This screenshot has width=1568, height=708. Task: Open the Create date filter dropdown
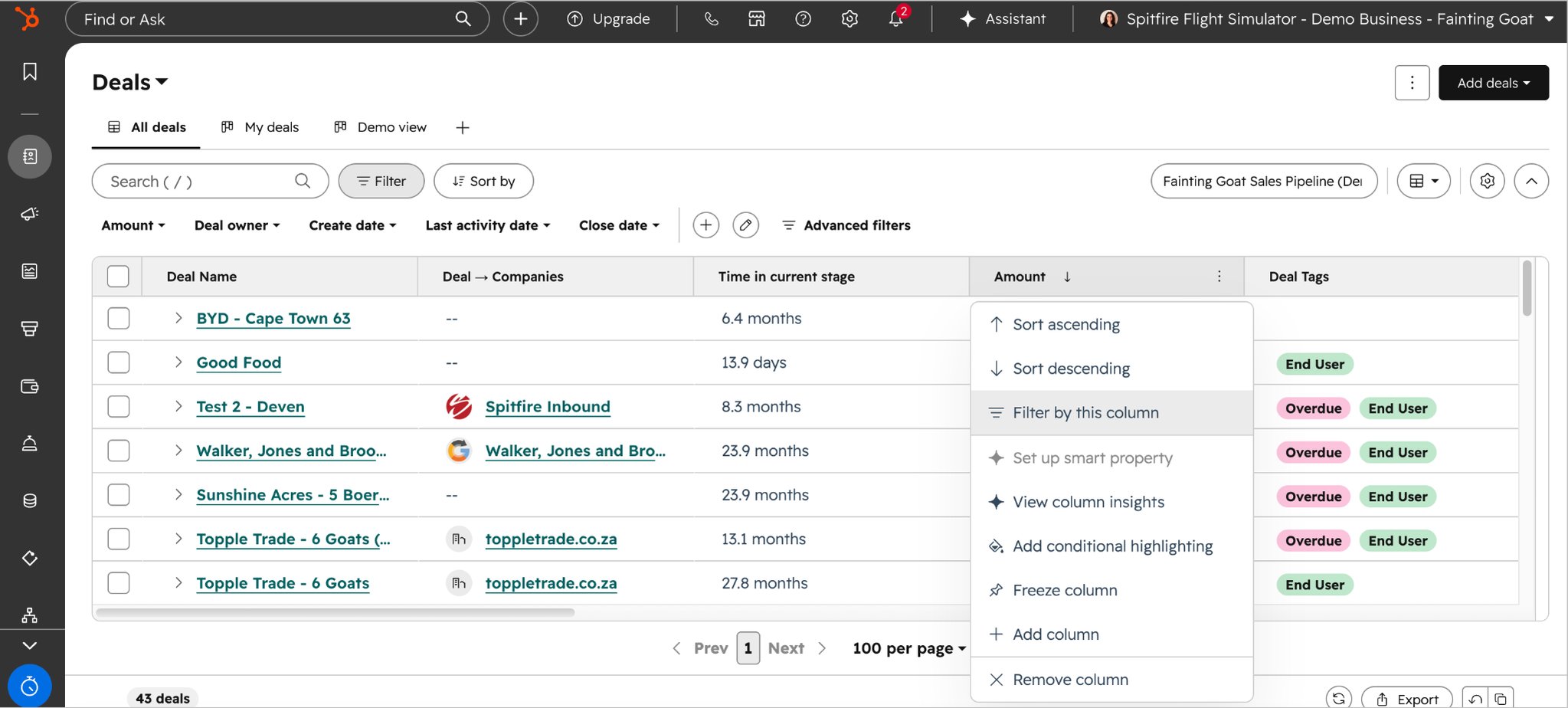[x=353, y=225]
